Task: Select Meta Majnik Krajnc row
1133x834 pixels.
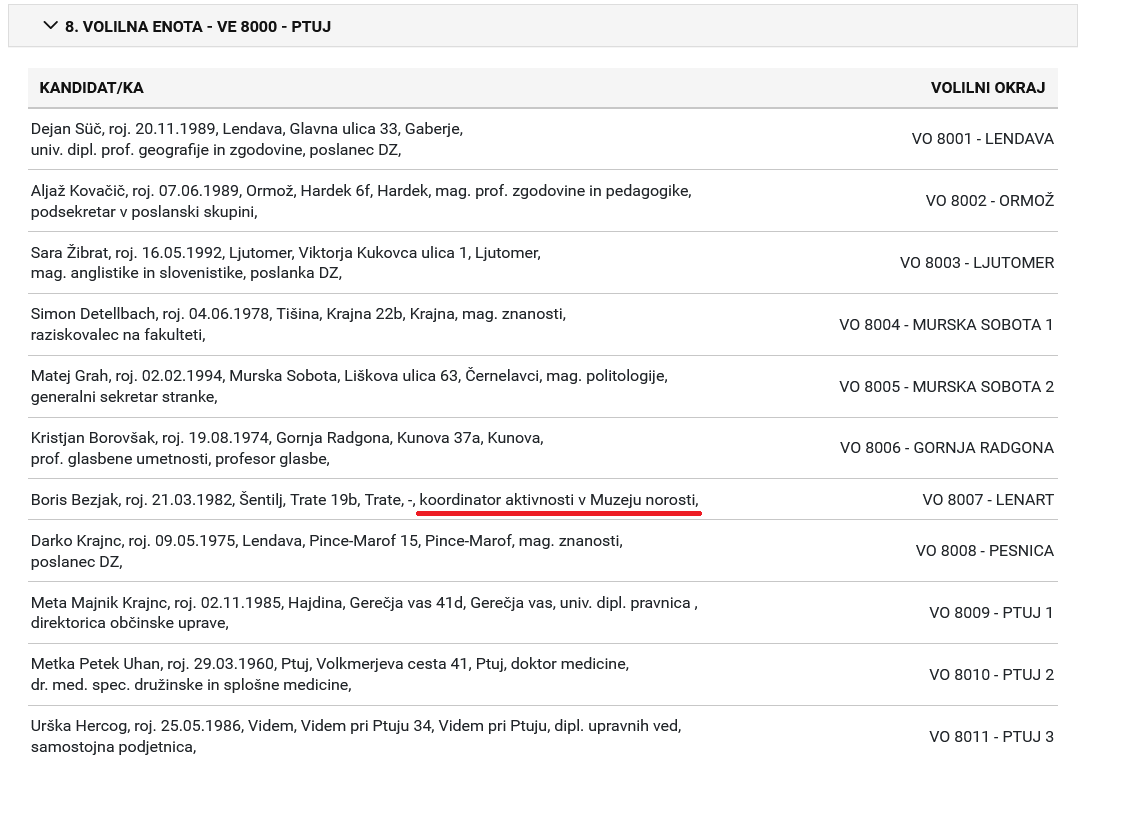Action: tap(543, 613)
